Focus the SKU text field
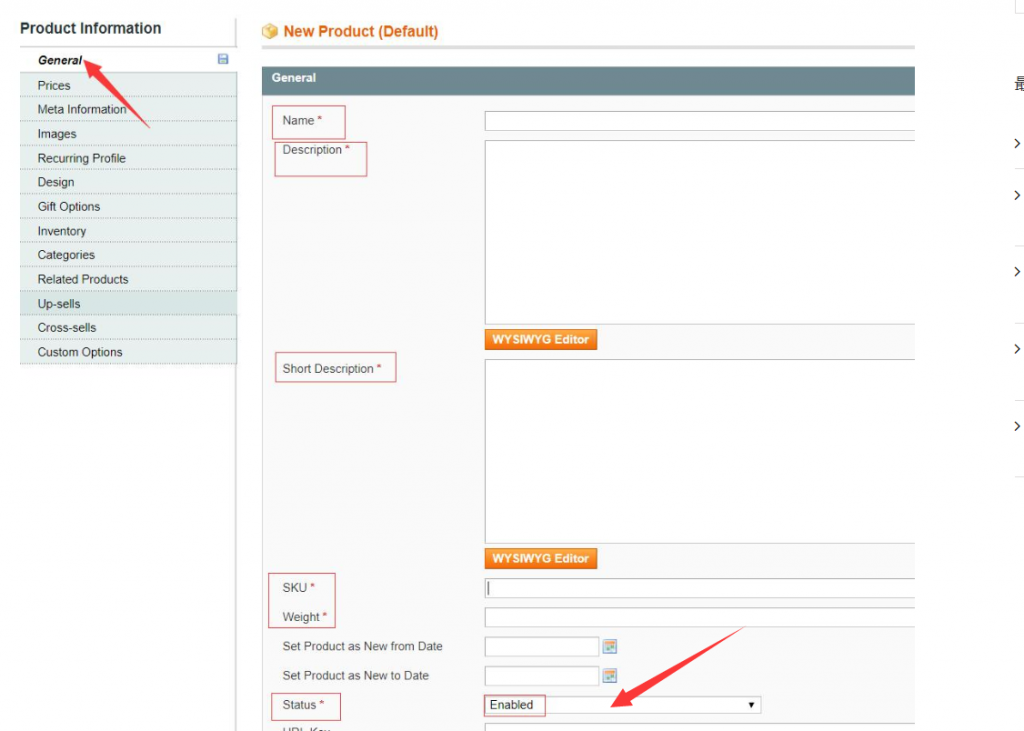The height and width of the screenshot is (731, 1024). 700,588
